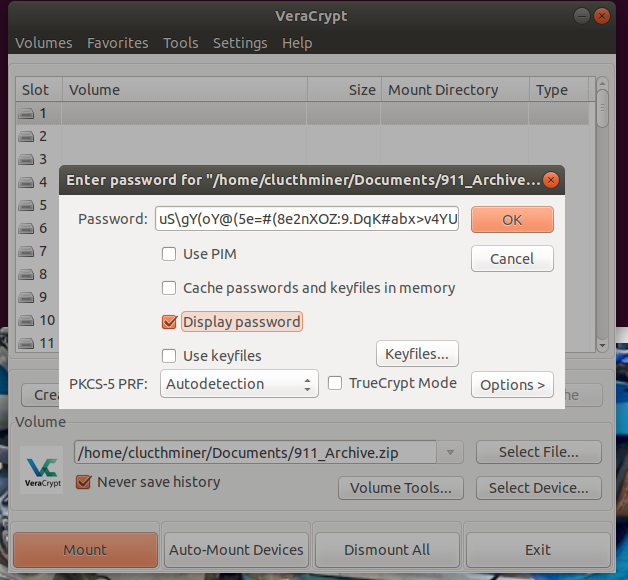The image size is (628, 580).
Task: Click the Mount button
Action: tap(85, 550)
